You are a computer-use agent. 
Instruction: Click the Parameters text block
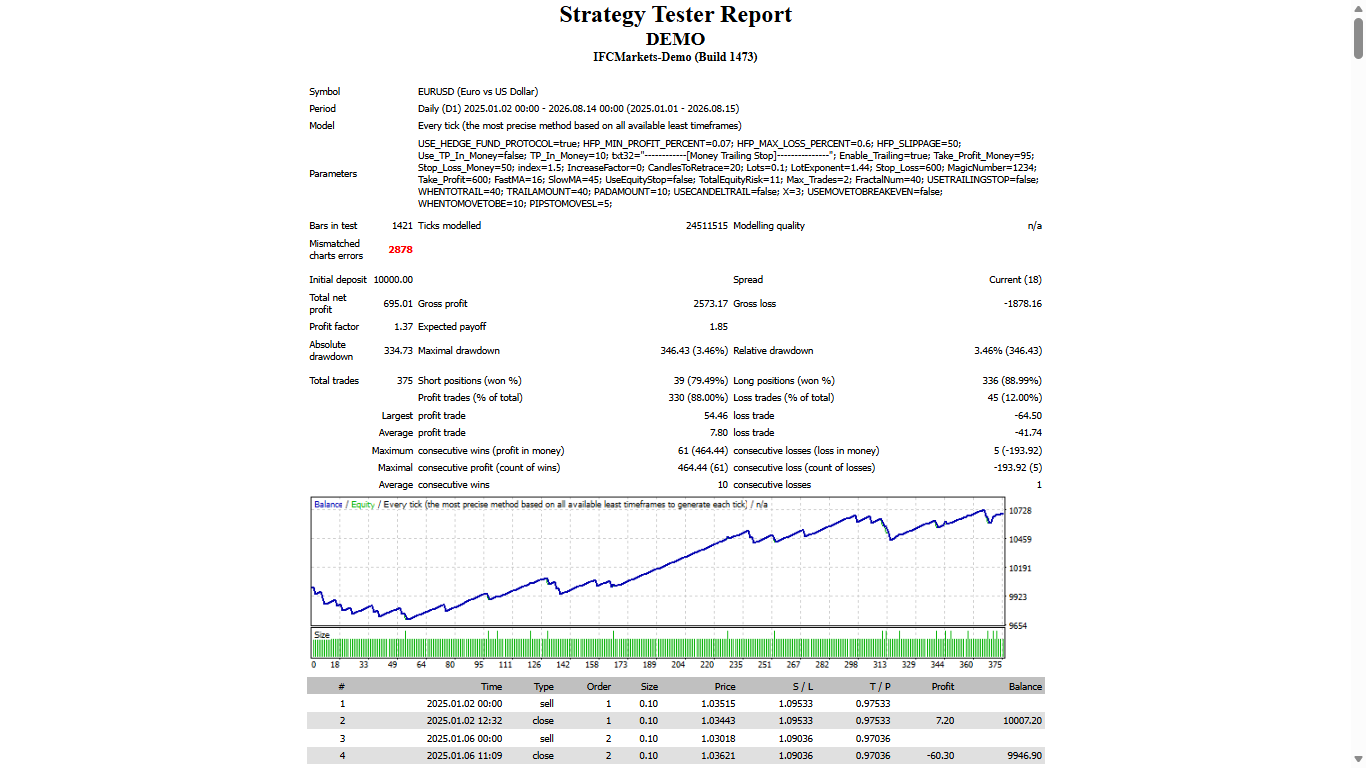[x=729, y=173]
